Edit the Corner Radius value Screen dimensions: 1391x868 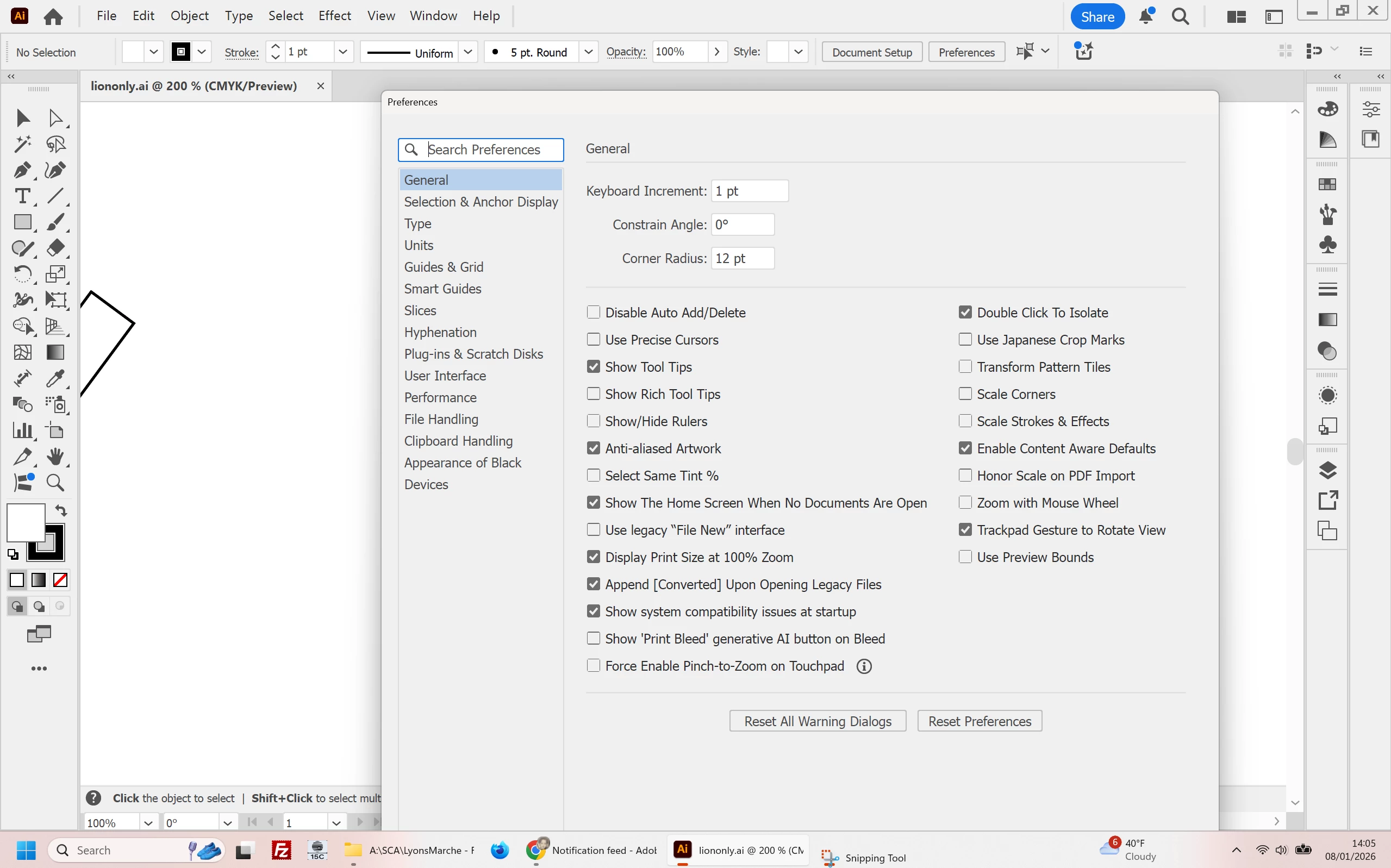point(743,258)
